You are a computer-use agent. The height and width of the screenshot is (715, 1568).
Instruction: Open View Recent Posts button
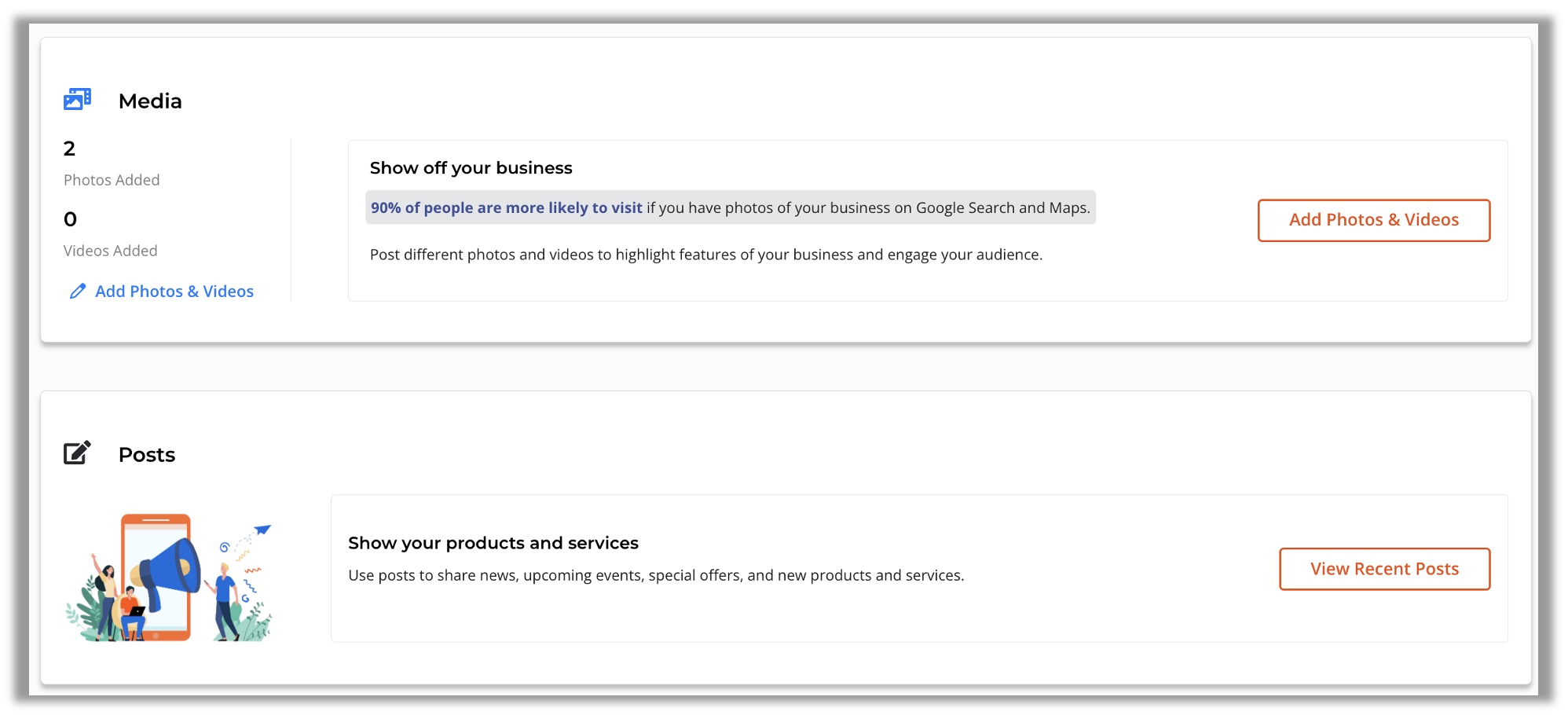pos(1384,569)
